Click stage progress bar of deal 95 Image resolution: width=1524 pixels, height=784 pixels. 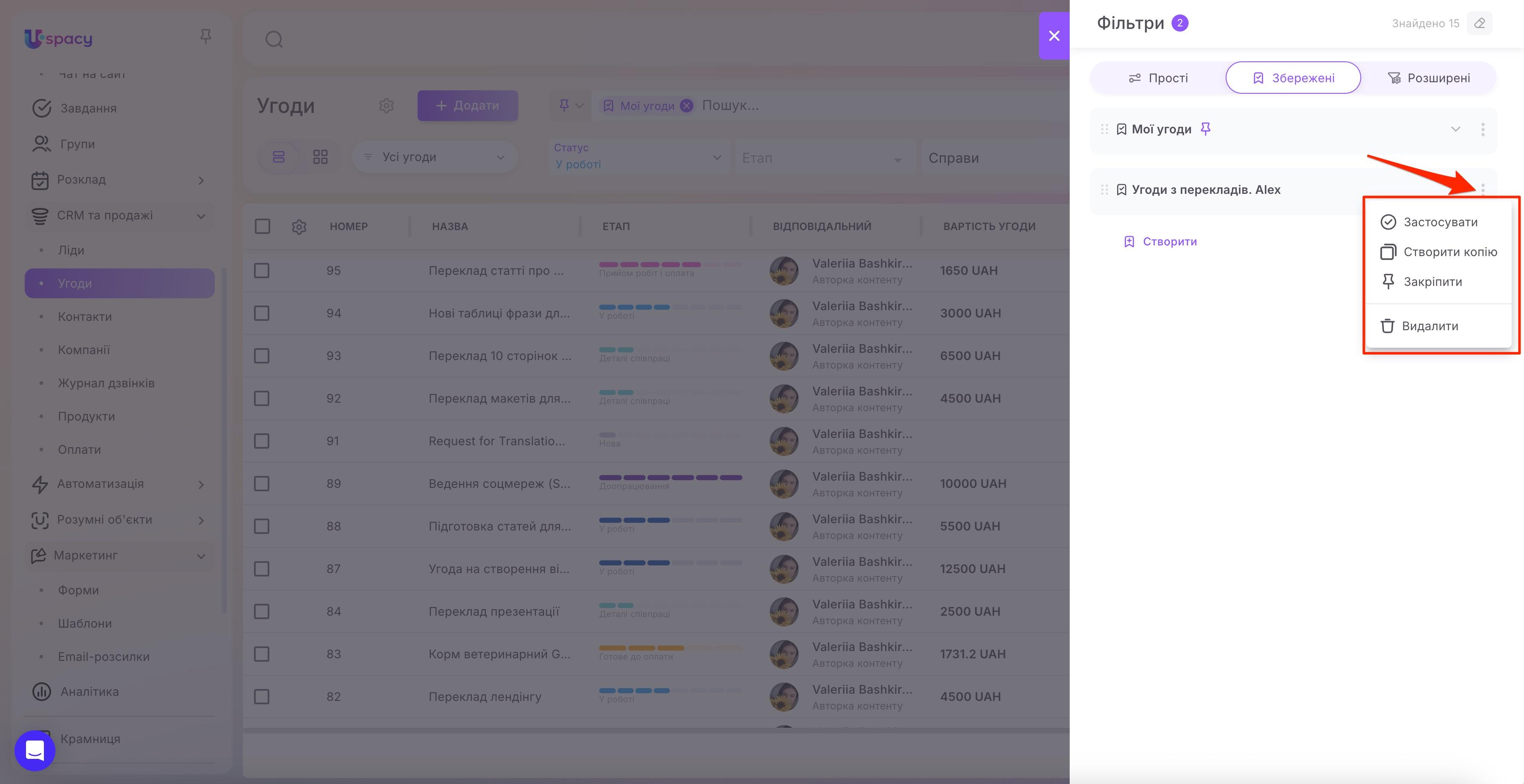pos(670,265)
